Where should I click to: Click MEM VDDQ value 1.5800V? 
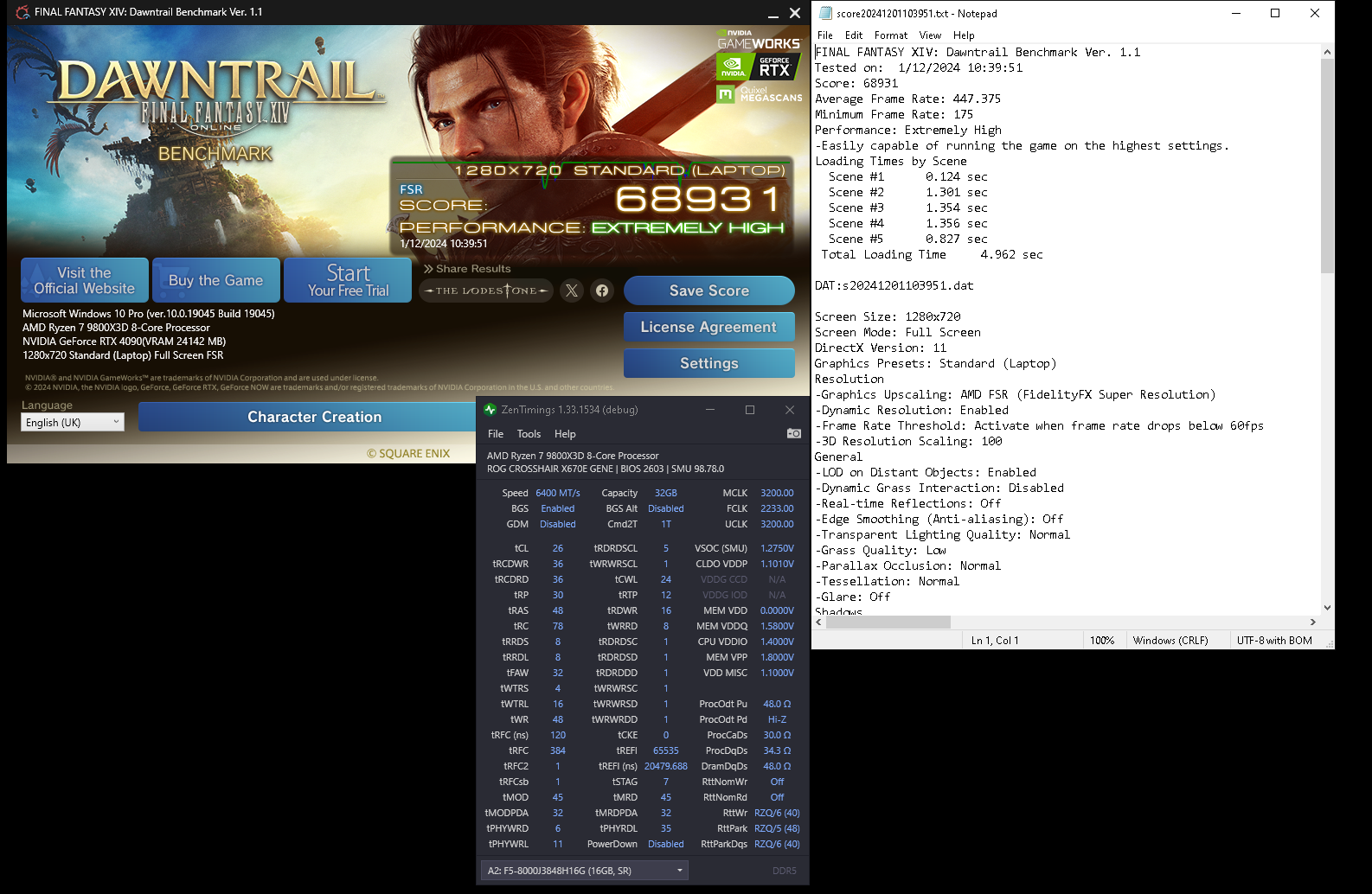coord(777,626)
